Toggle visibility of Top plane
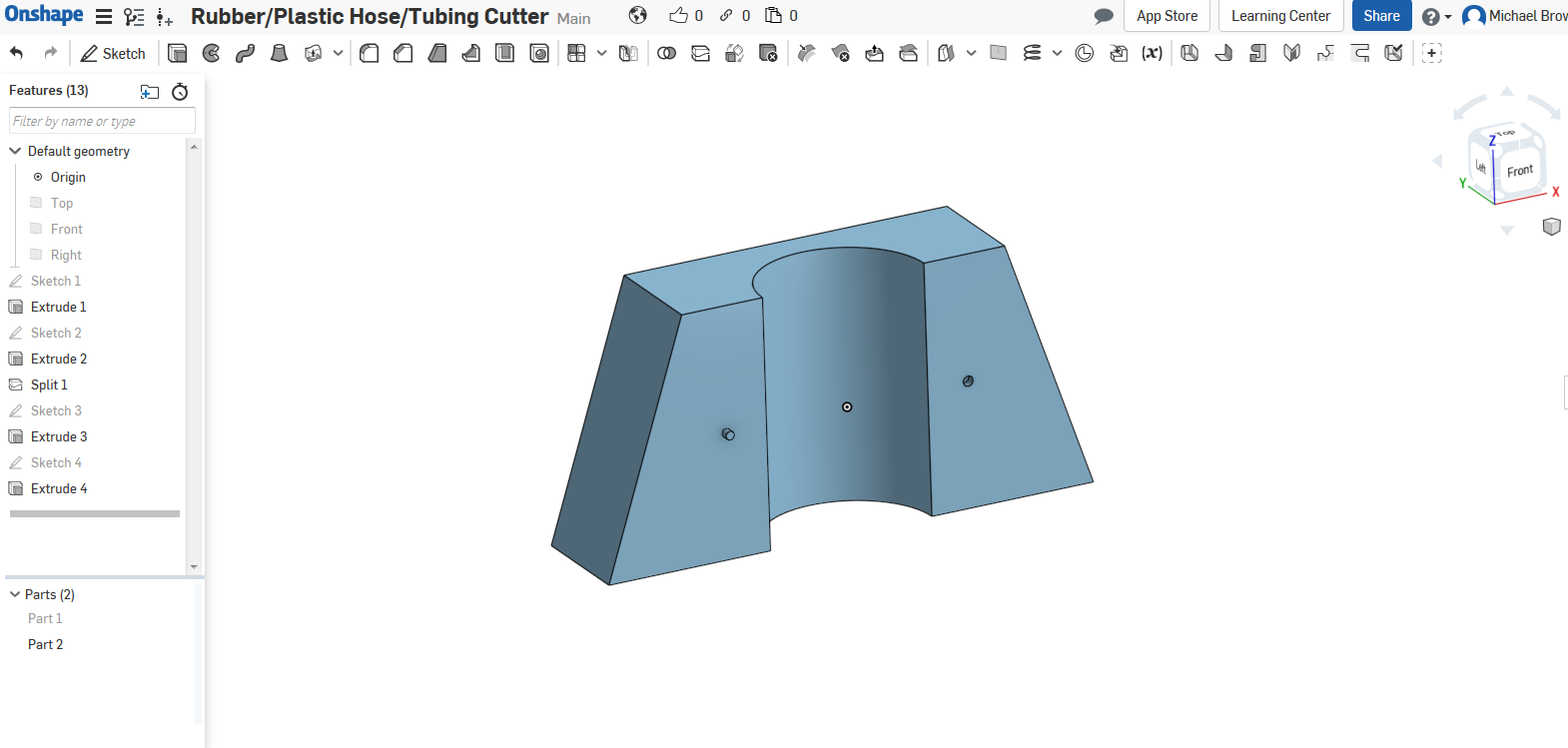Screen dimensions: 1568x748 click(36, 203)
